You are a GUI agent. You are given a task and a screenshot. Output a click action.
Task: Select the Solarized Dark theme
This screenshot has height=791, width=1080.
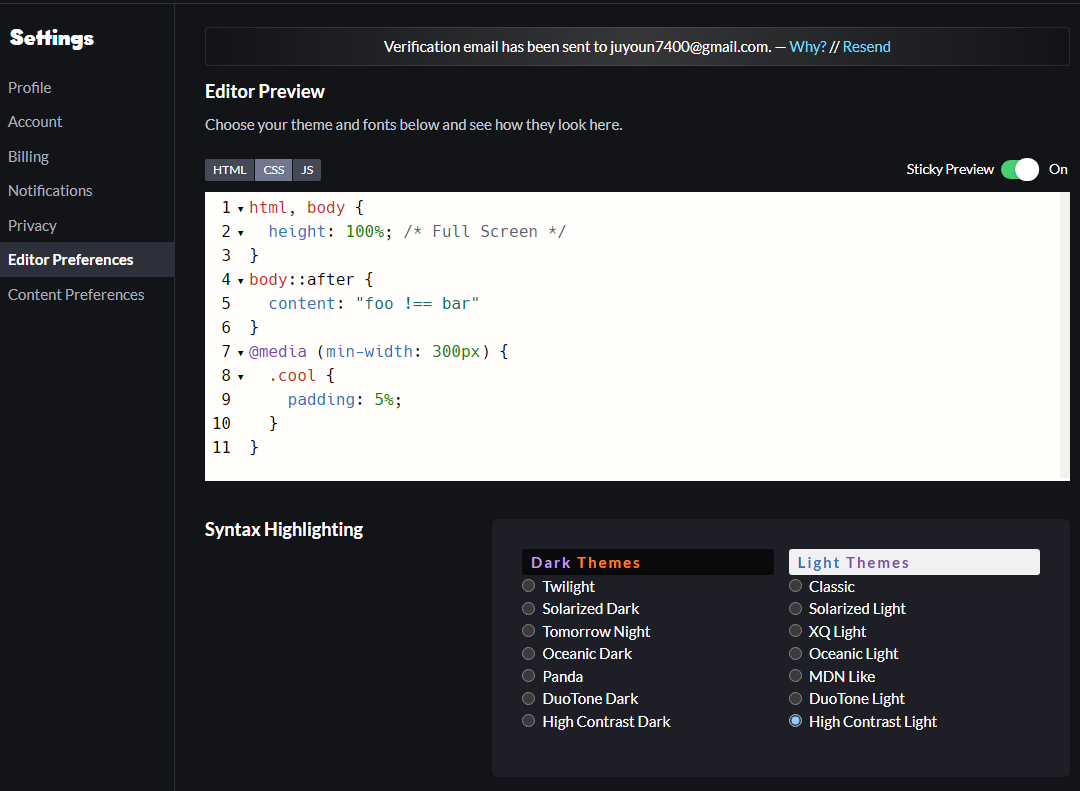click(x=528, y=608)
